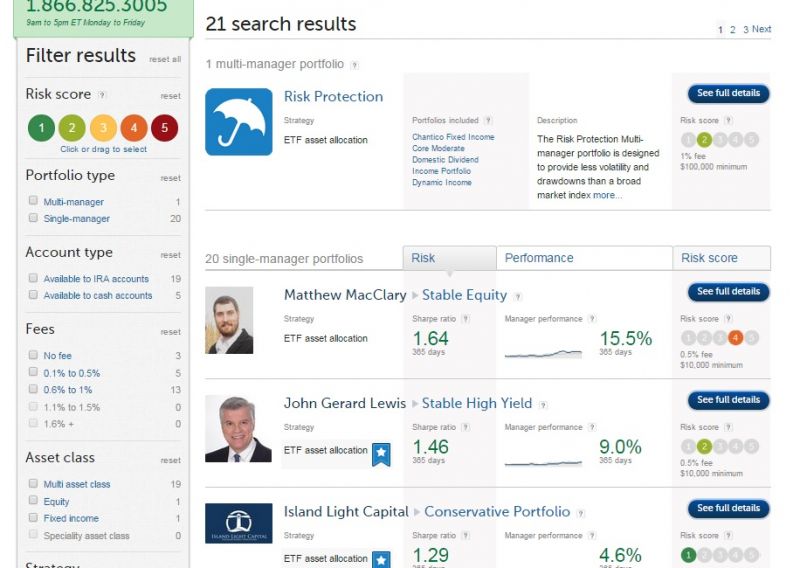800x568 pixels.
Task: Click the Risk Protection umbrella icon
Action: pos(238,122)
